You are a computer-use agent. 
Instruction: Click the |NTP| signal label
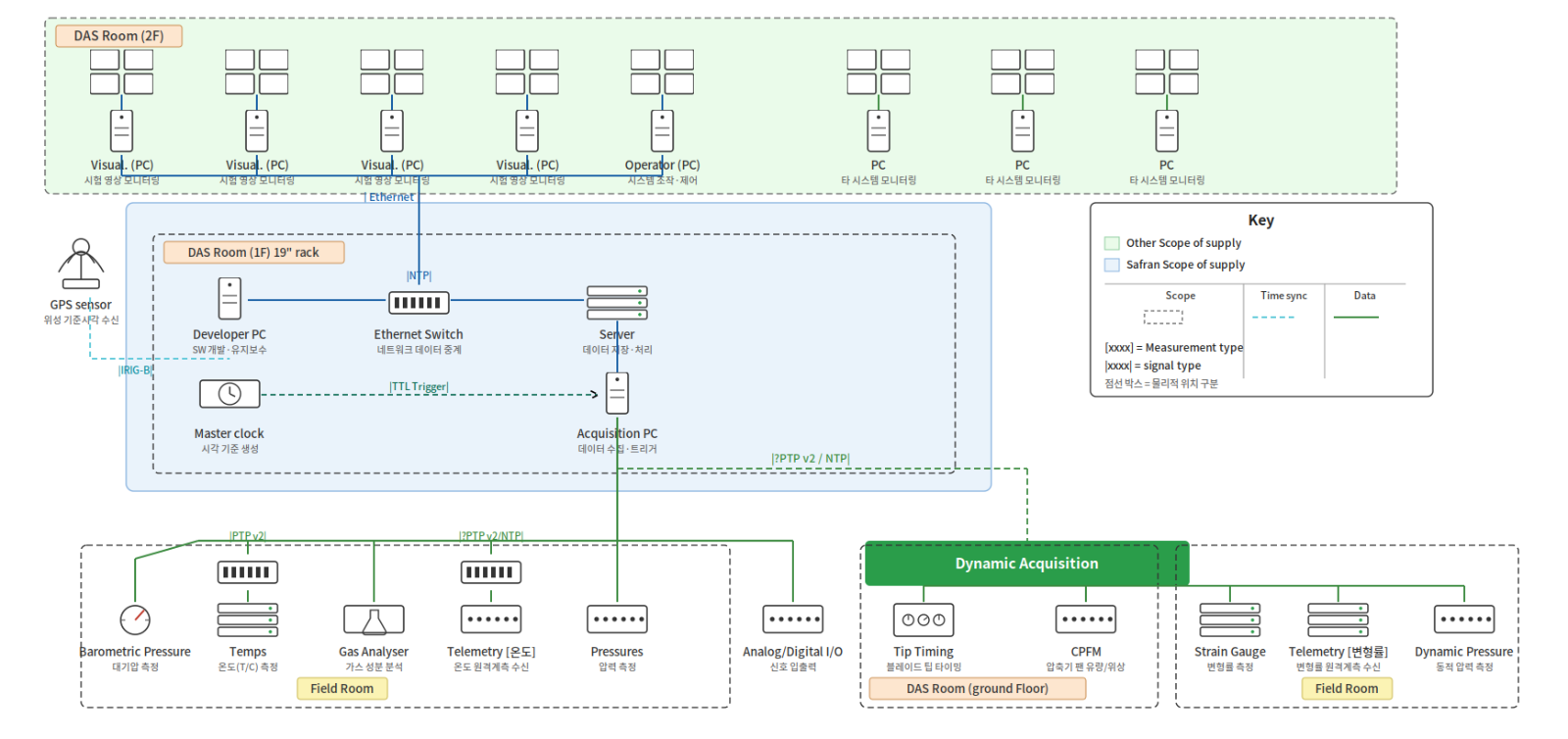(x=418, y=276)
